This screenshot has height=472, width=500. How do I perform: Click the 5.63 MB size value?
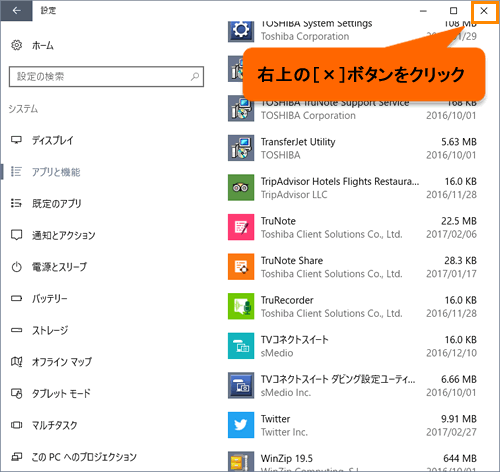pyautogui.click(x=459, y=142)
